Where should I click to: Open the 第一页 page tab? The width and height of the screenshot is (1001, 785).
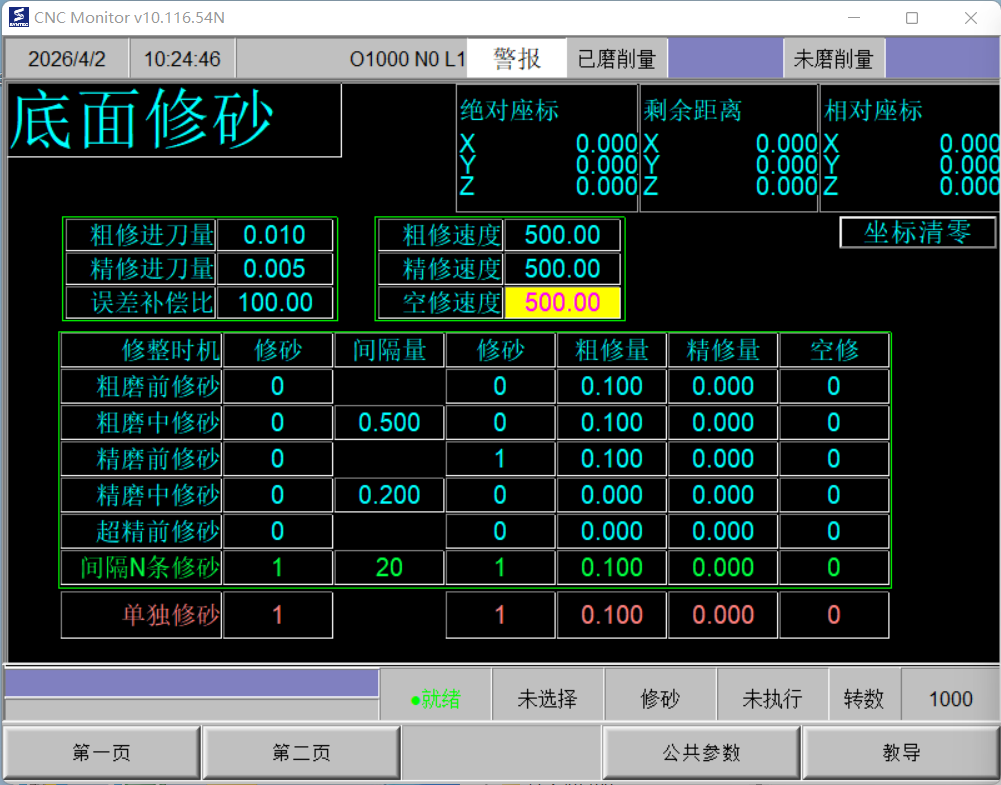(x=102, y=753)
